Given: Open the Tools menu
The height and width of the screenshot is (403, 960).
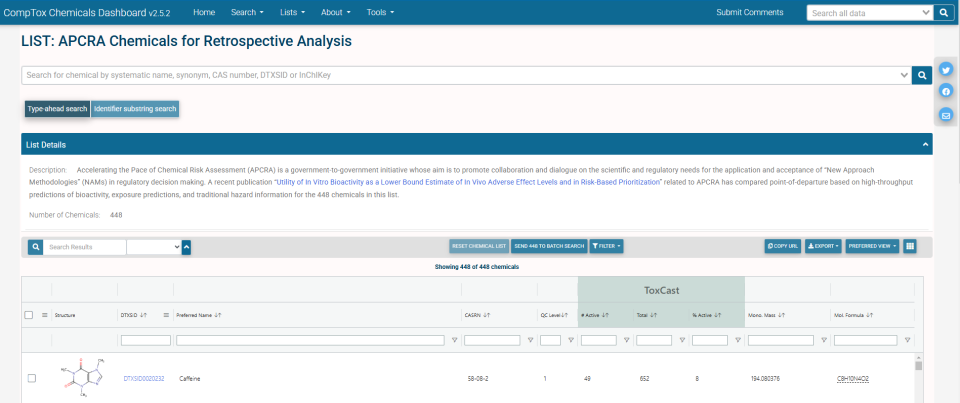Looking at the screenshot, I should pos(380,12).
